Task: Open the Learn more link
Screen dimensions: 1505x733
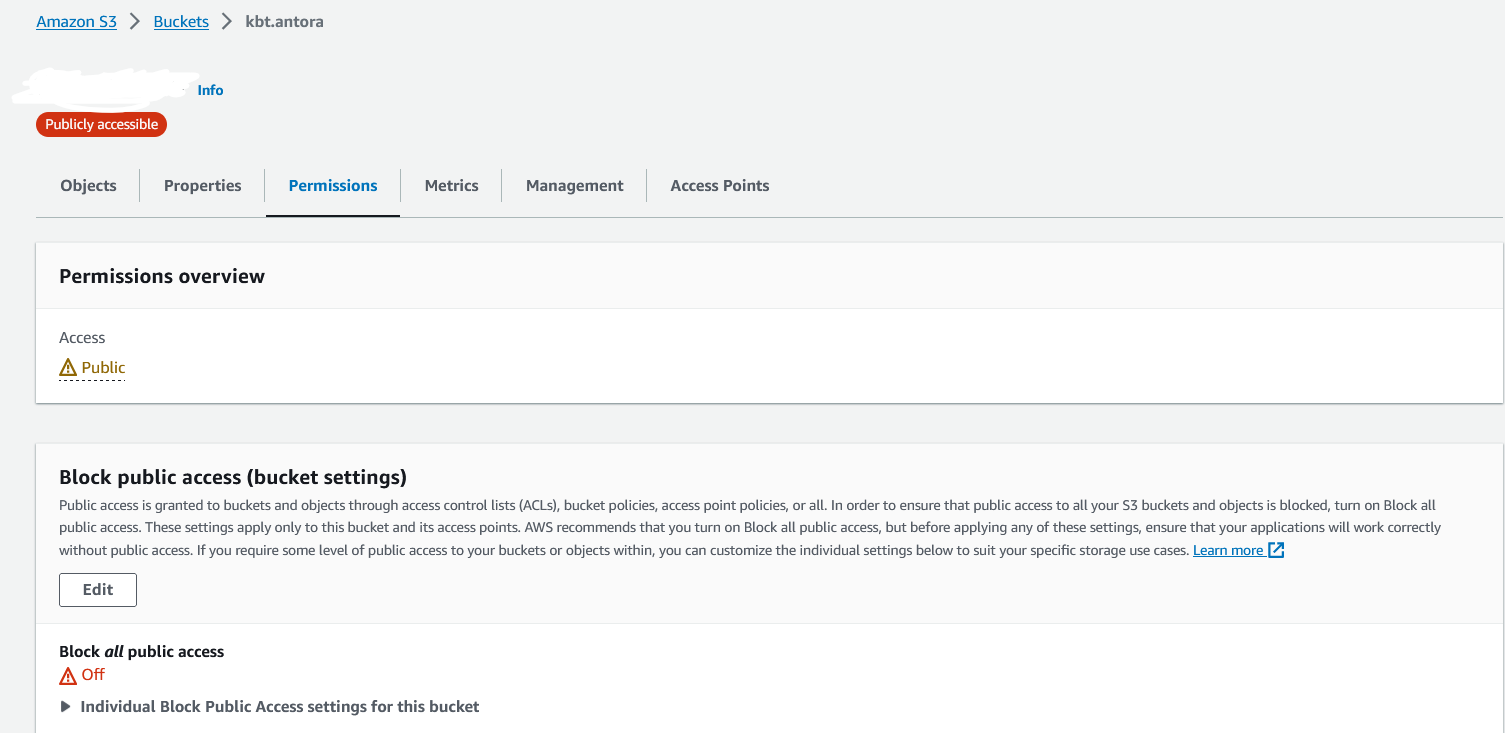Action: 1228,550
